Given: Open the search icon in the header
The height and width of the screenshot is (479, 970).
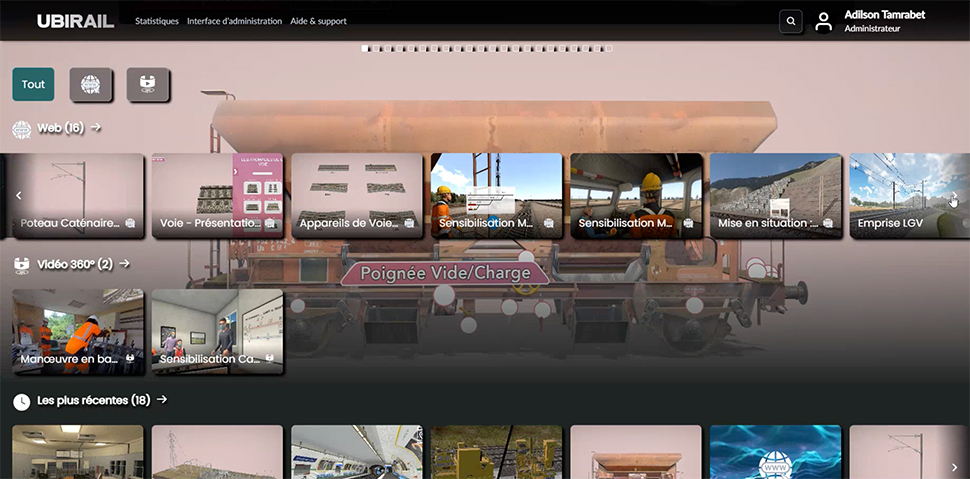Looking at the screenshot, I should pyautogui.click(x=790, y=21).
